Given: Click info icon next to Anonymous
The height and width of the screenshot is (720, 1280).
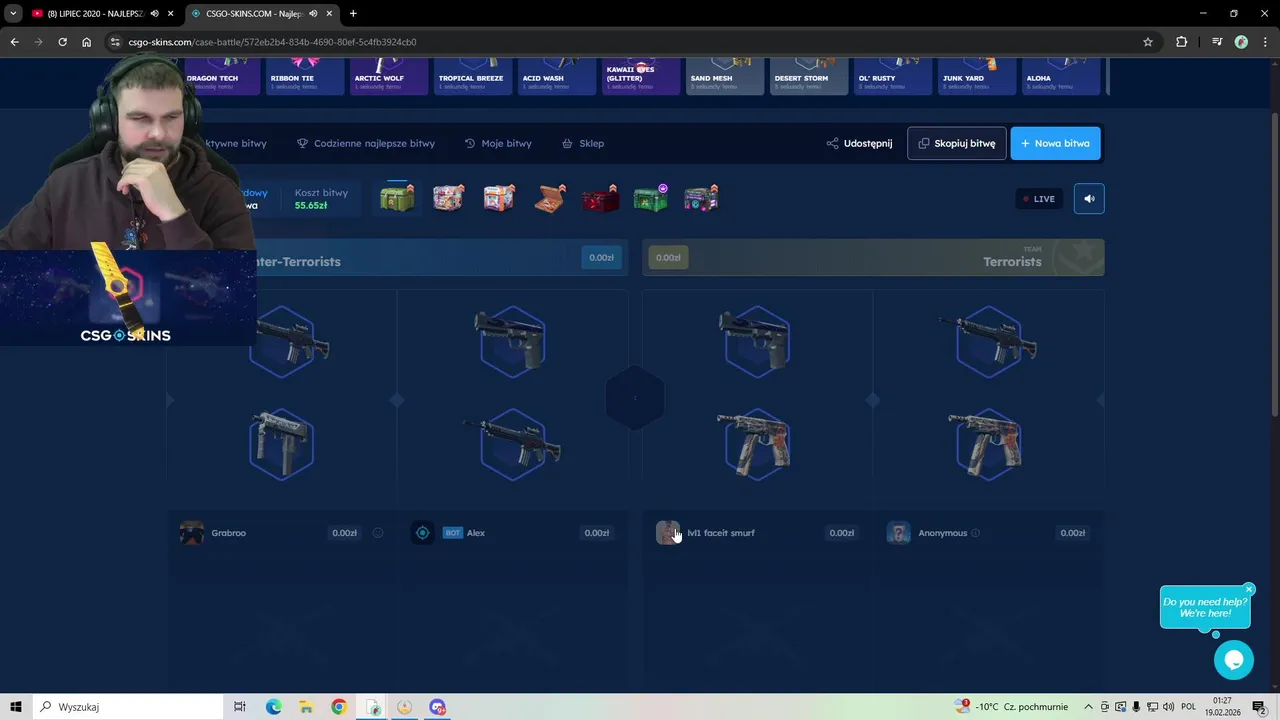Looking at the screenshot, I should 976,533.
